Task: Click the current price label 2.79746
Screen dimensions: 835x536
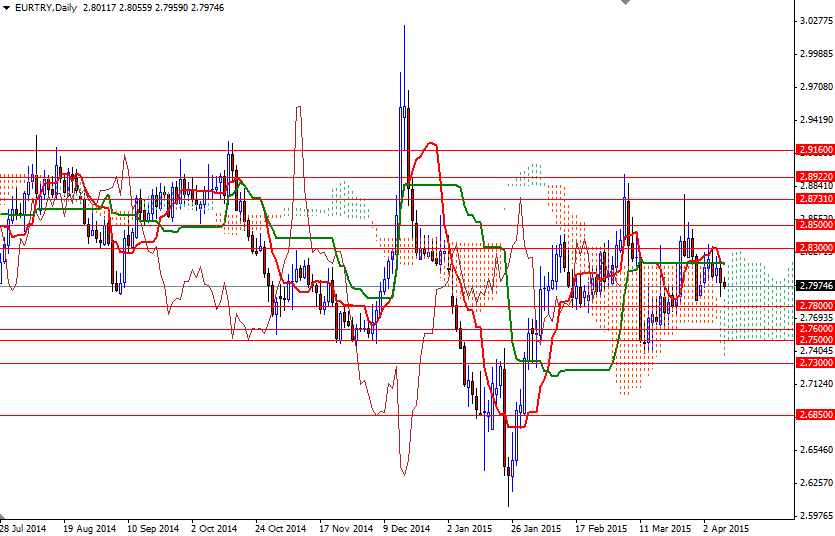Action: point(815,286)
